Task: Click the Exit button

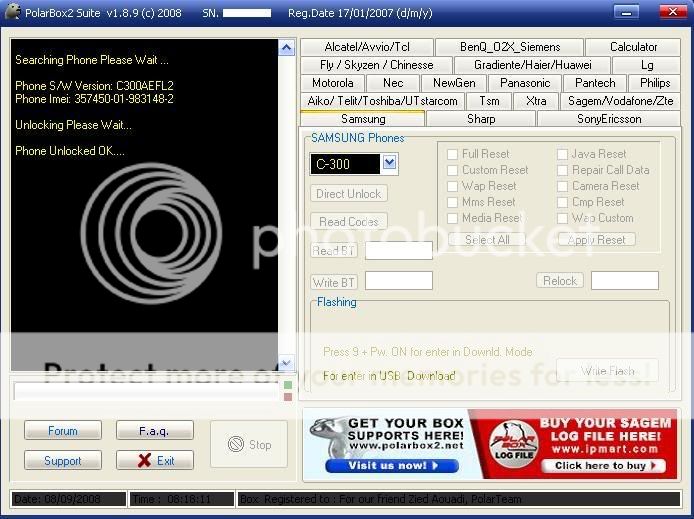Action: point(154,460)
